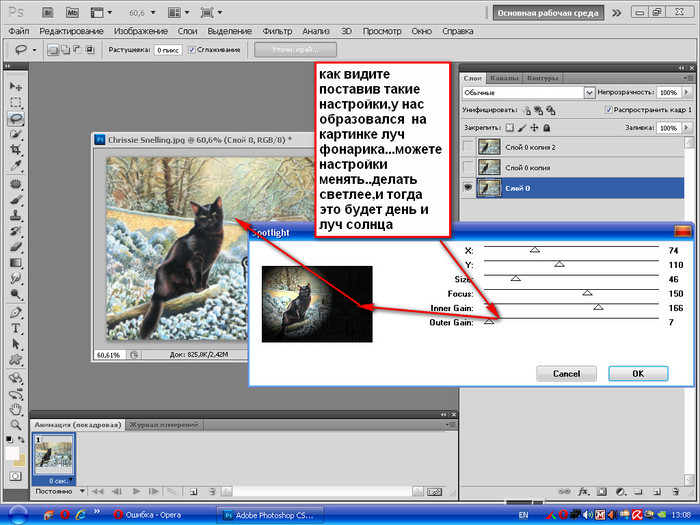The height and width of the screenshot is (525, 700).
Task: Open the Arrange Documents dropdown
Action: [x=179, y=12]
